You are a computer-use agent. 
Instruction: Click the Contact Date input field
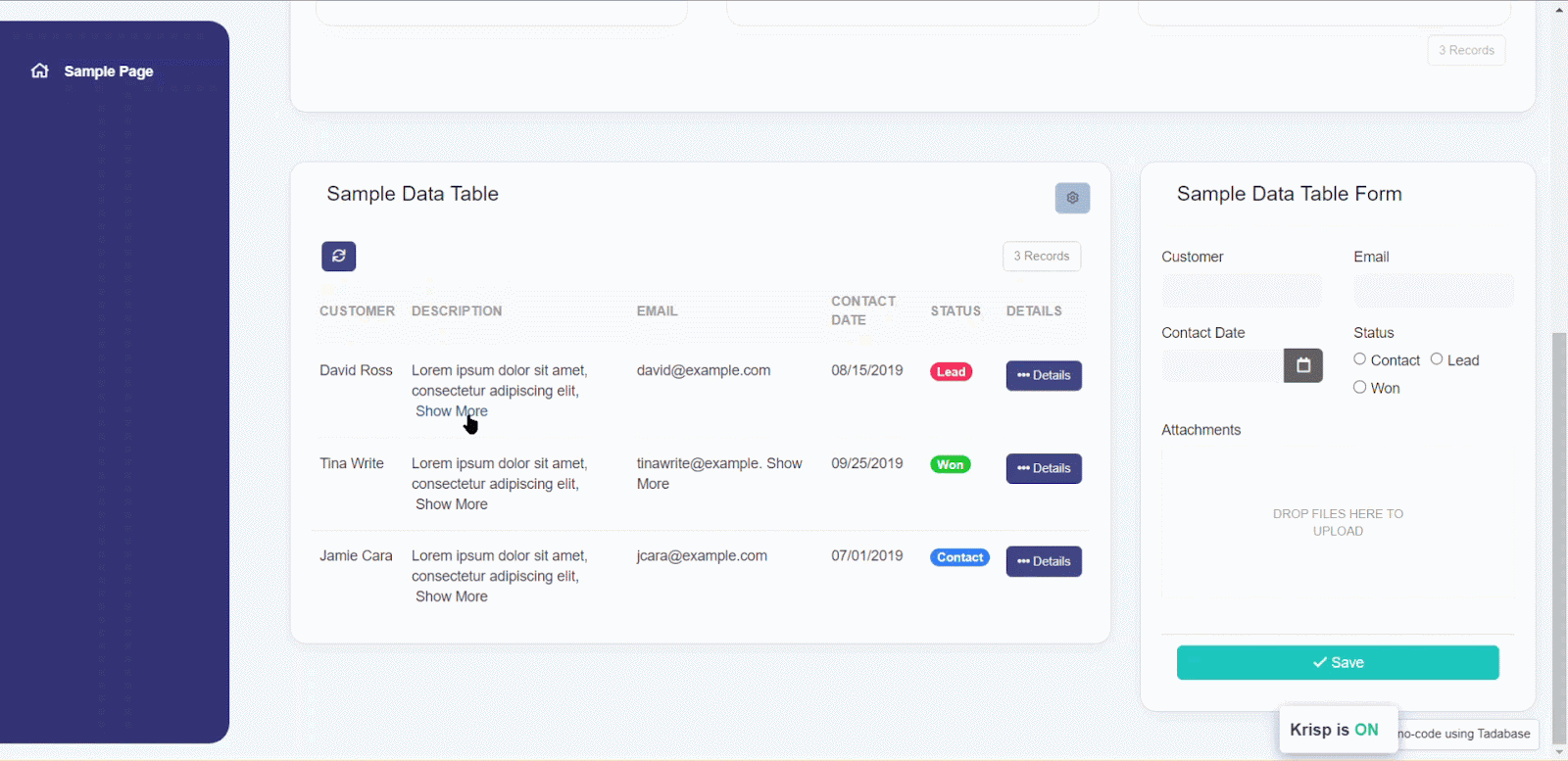(x=1223, y=365)
